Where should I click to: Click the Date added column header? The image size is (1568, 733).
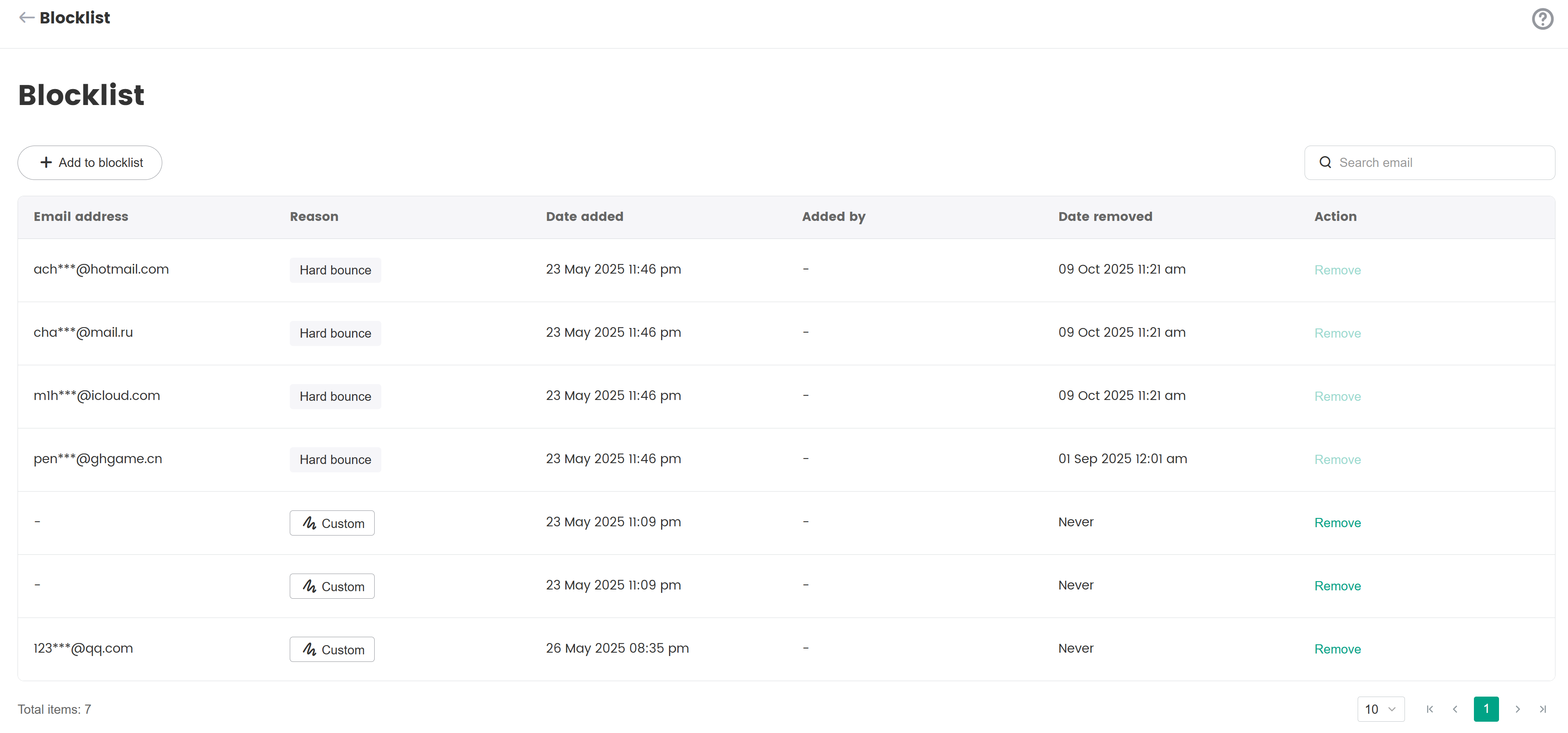point(585,217)
